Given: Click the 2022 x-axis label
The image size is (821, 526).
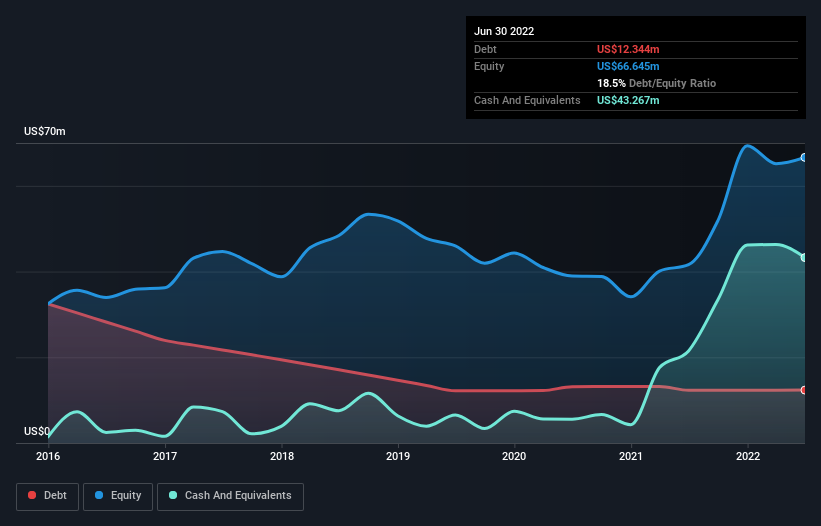Looking at the screenshot, I should [x=748, y=456].
